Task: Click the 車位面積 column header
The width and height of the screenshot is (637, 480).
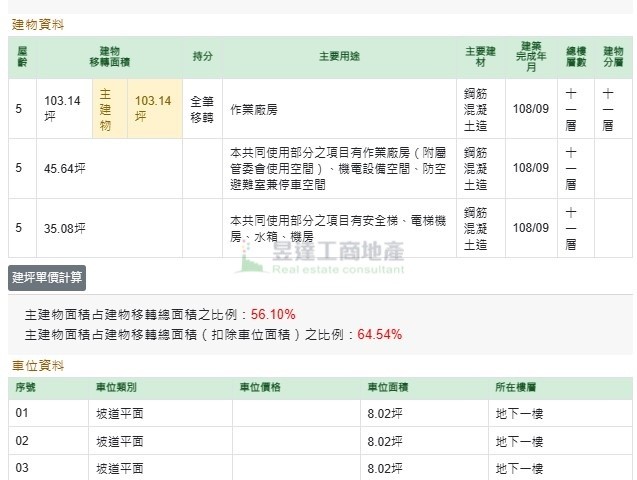Action: click(386, 387)
